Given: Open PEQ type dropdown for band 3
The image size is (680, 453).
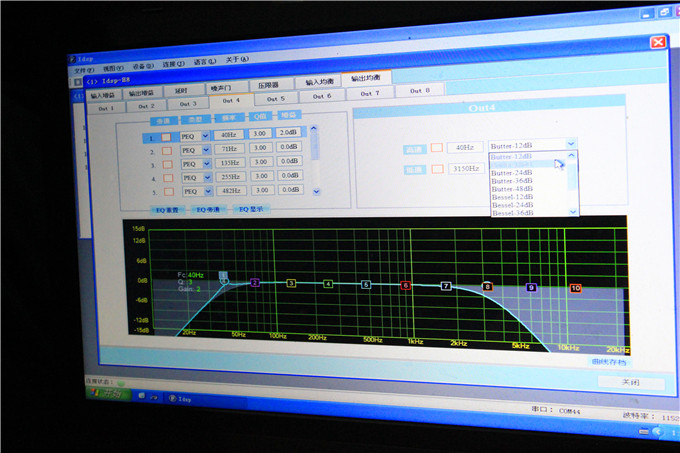Looking at the screenshot, I should (207, 164).
